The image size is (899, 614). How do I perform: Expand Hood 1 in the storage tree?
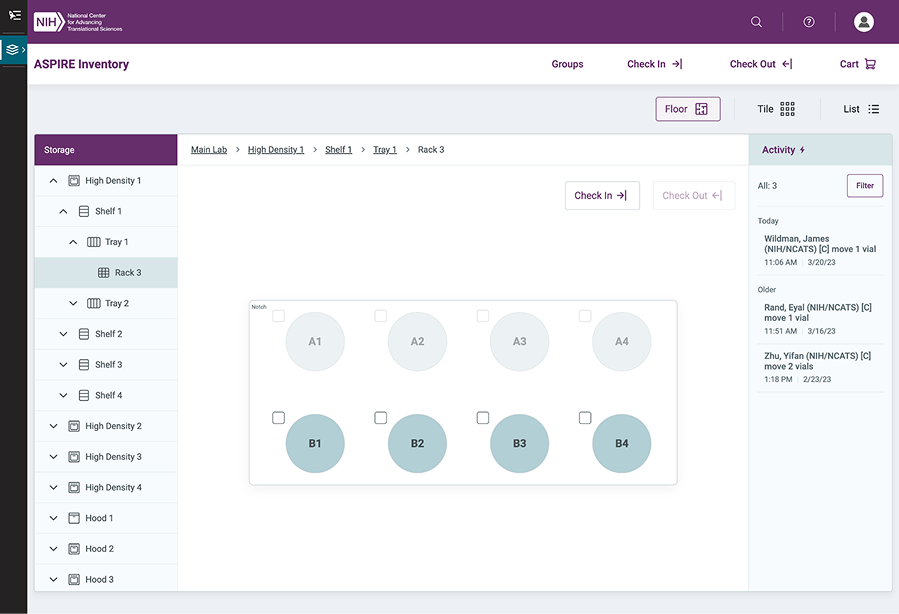53,518
